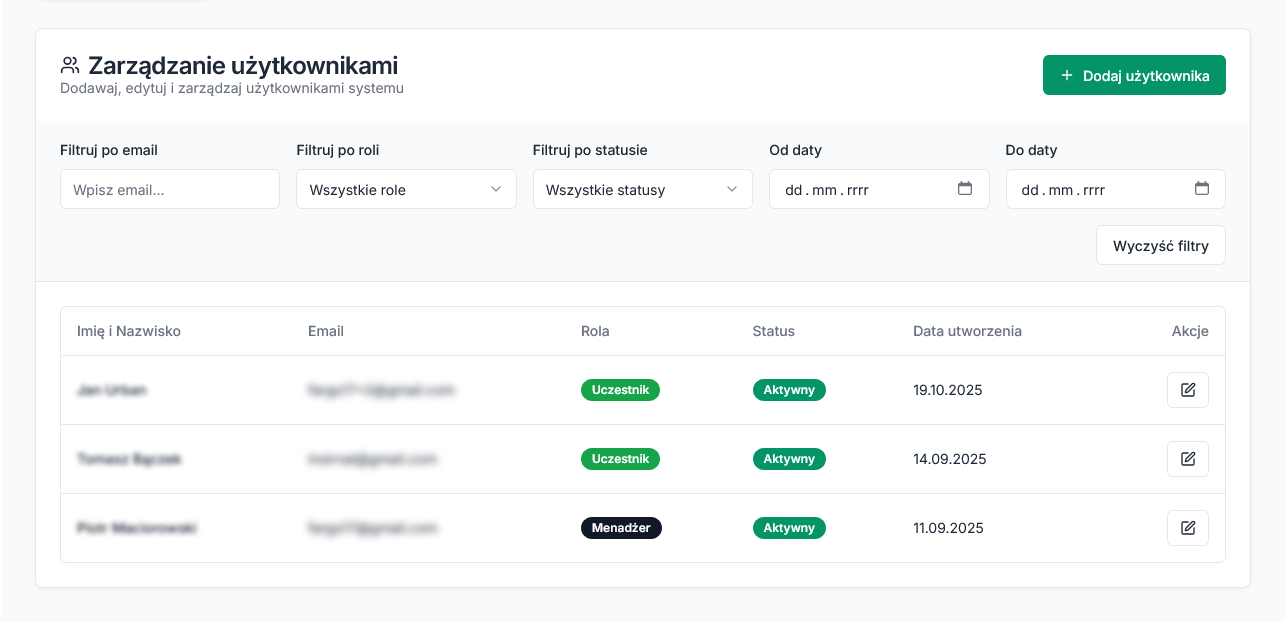Click edit icon for Tomasz Bączek row
Screen dimensions: 1285x622
(1187, 459)
